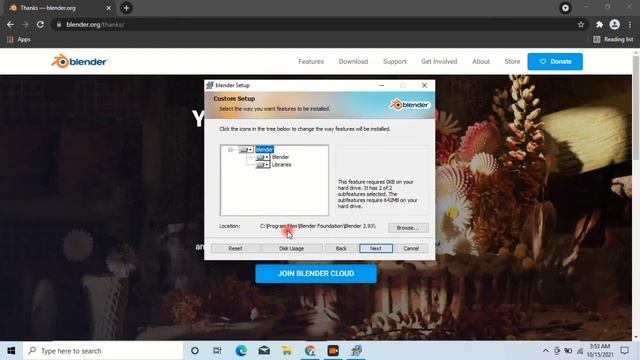640x360 pixels.
Task: Reset the feature selection
Action: click(235, 248)
